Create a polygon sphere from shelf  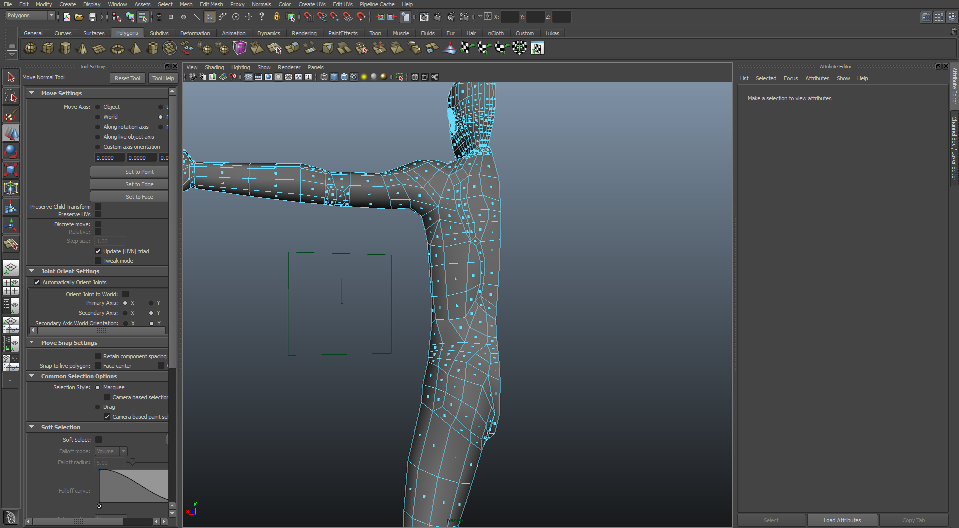pos(32,48)
